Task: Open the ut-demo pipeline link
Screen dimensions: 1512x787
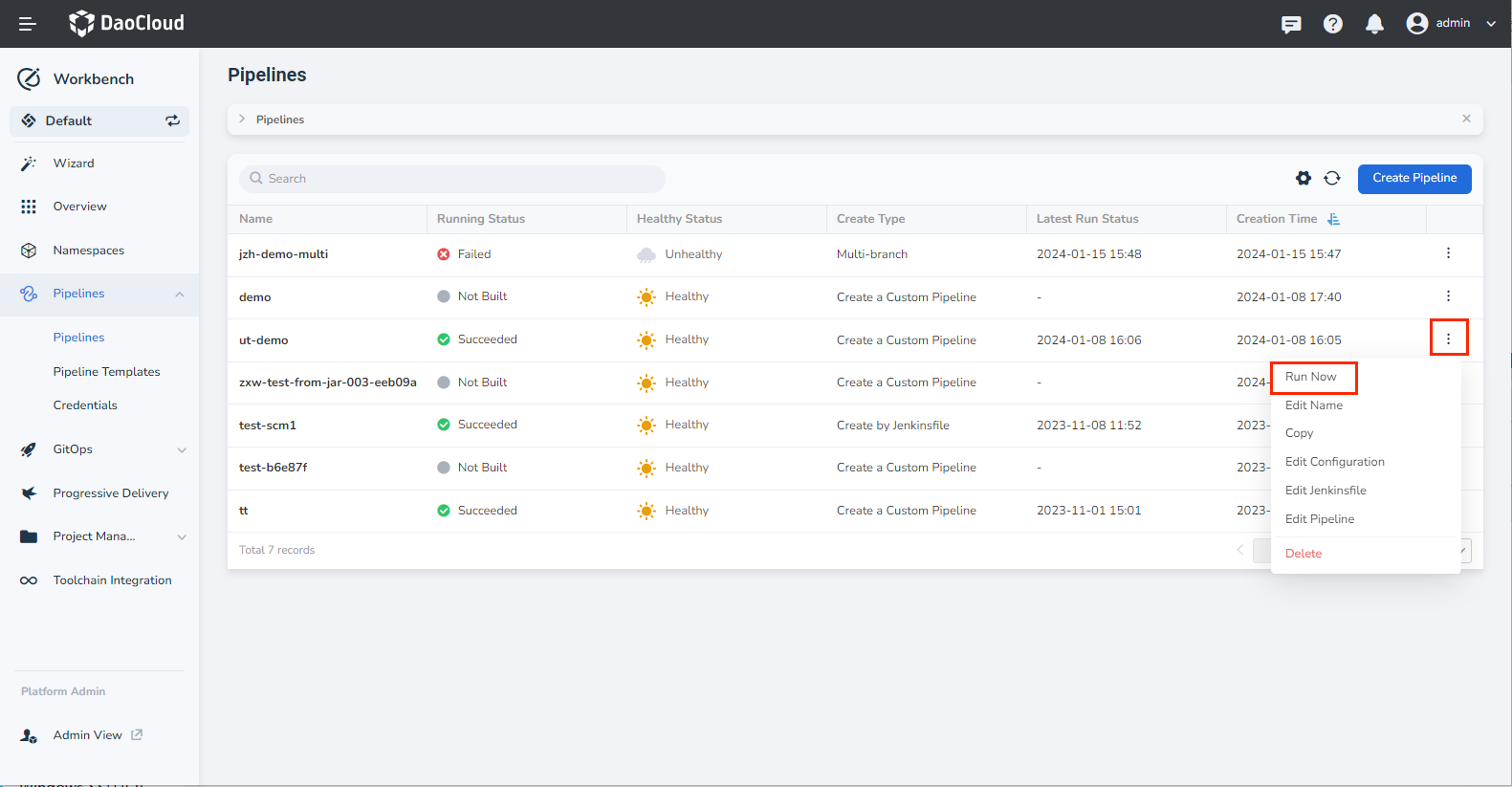Action: point(263,340)
